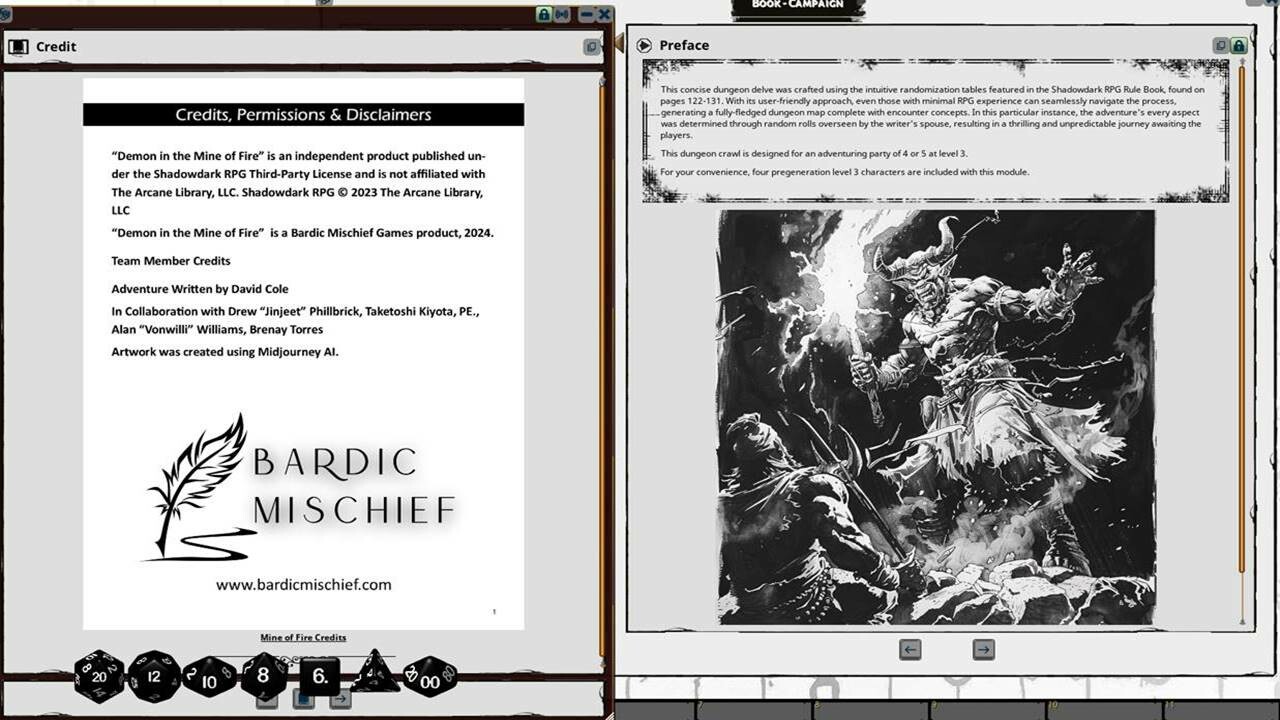Click the Credits, Permissions & Disclaimers heading

(303, 114)
